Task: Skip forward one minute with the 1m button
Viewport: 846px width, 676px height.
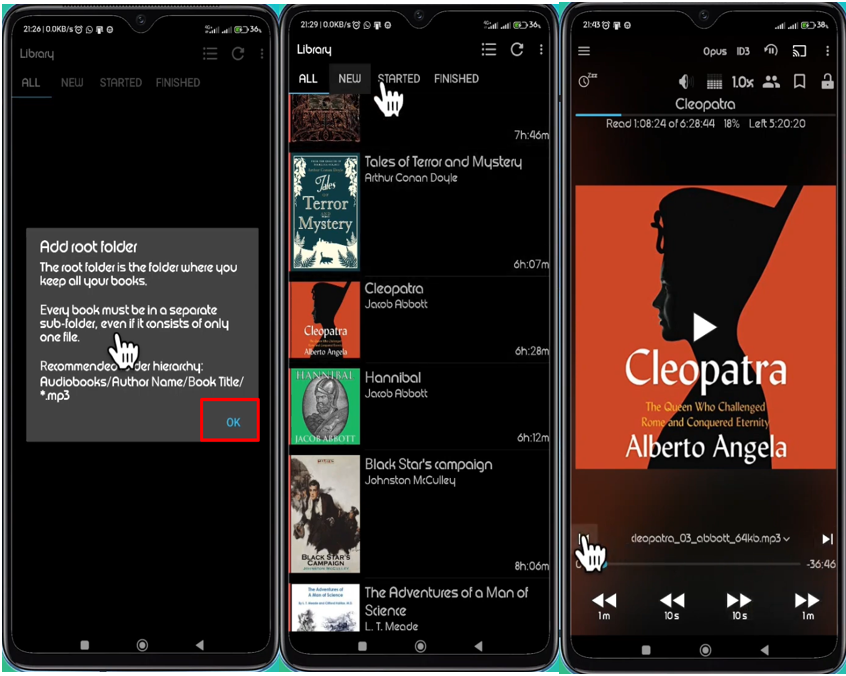Action: (807, 605)
